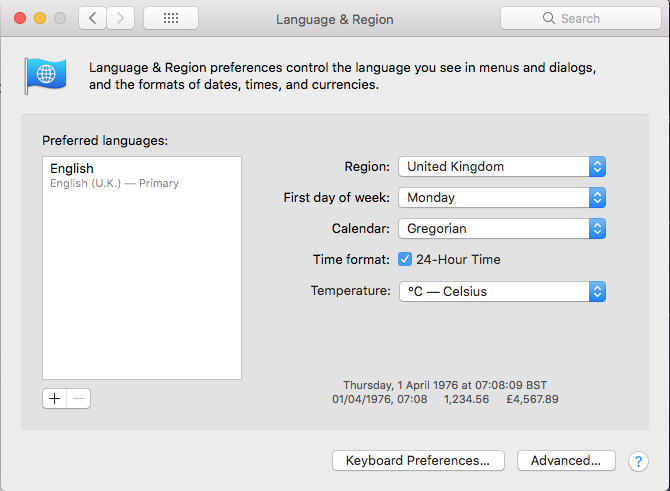
Task: Open the Calendar dropdown menu
Action: 502,229
